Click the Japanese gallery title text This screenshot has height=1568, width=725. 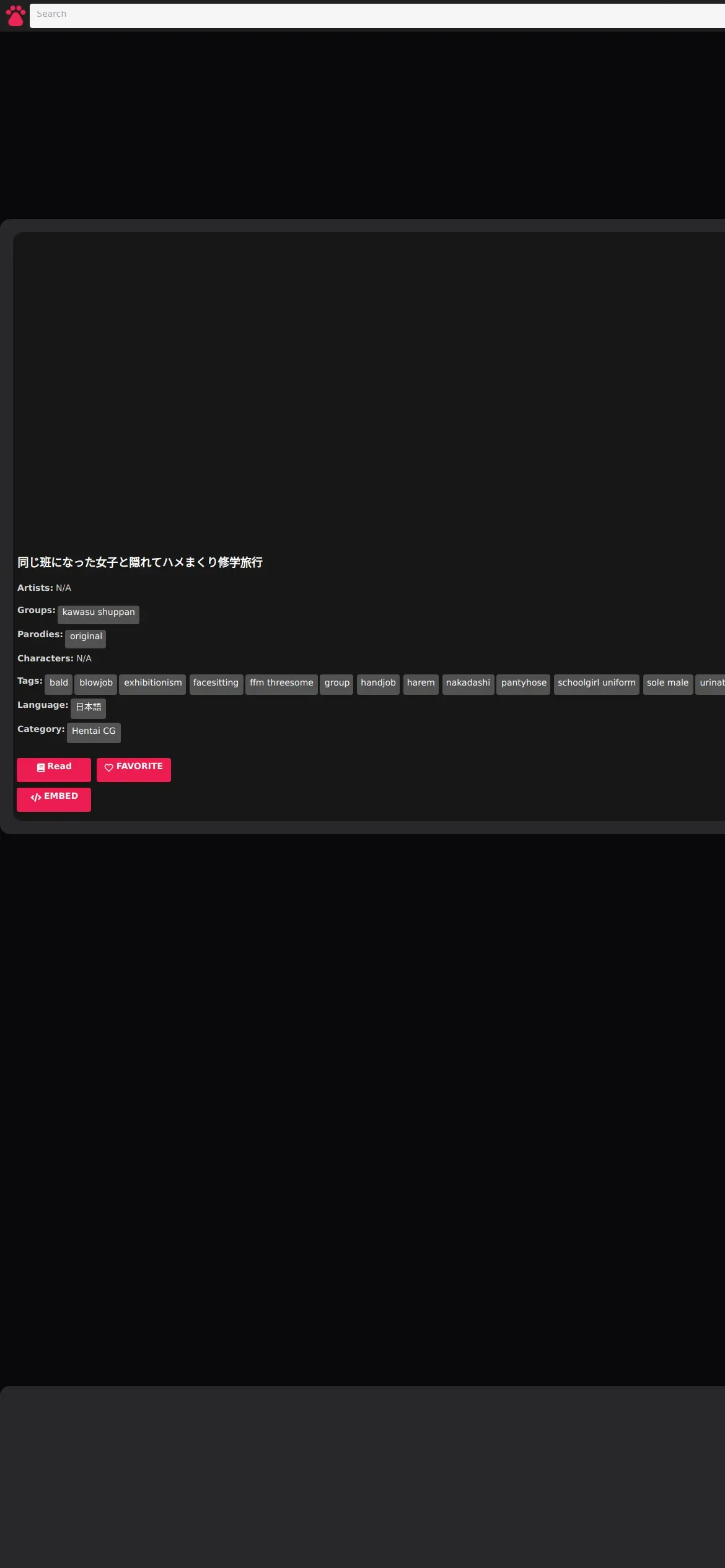click(140, 562)
